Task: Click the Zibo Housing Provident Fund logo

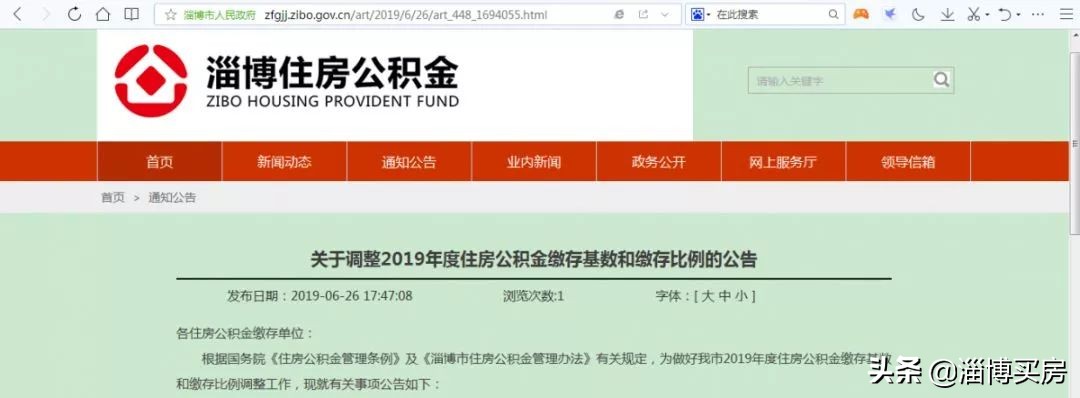Action: pos(287,81)
